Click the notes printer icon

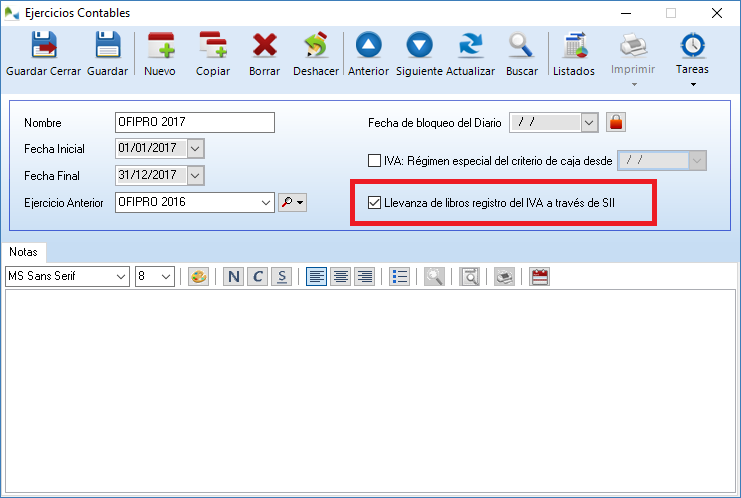504,276
